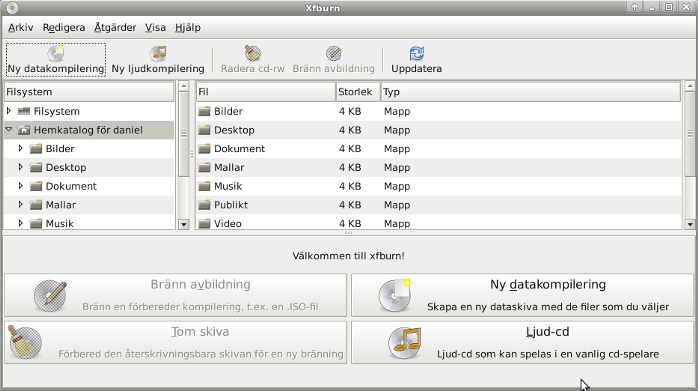The width and height of the screenshot is (698, 391).
Task: Collapse Hemkatalog för daniel tree node
Action: tap(9, 130)
